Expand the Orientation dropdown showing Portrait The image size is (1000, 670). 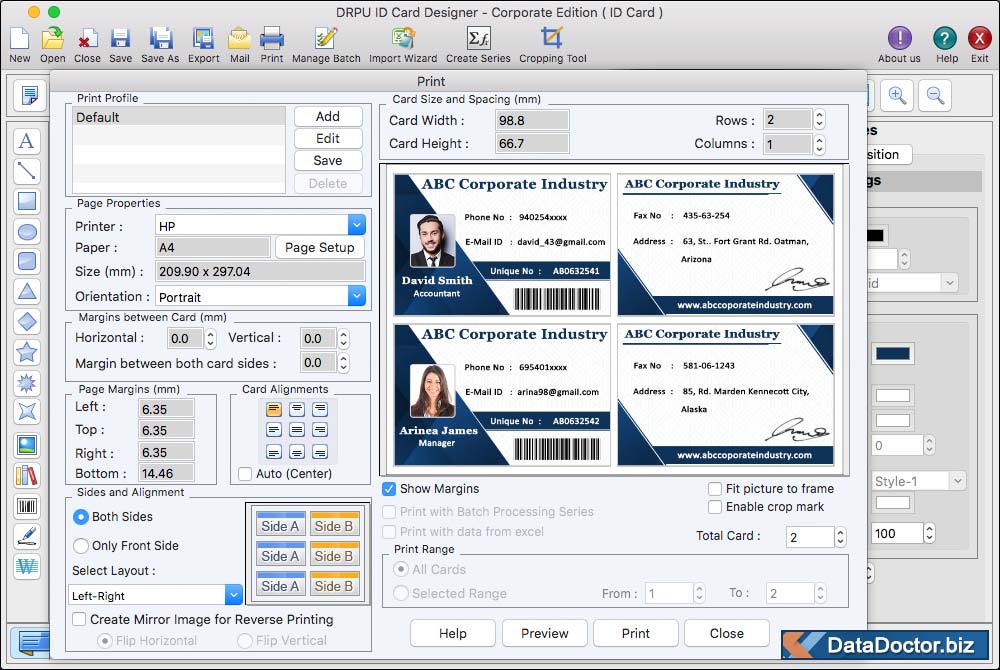click(x=357, y=296)
